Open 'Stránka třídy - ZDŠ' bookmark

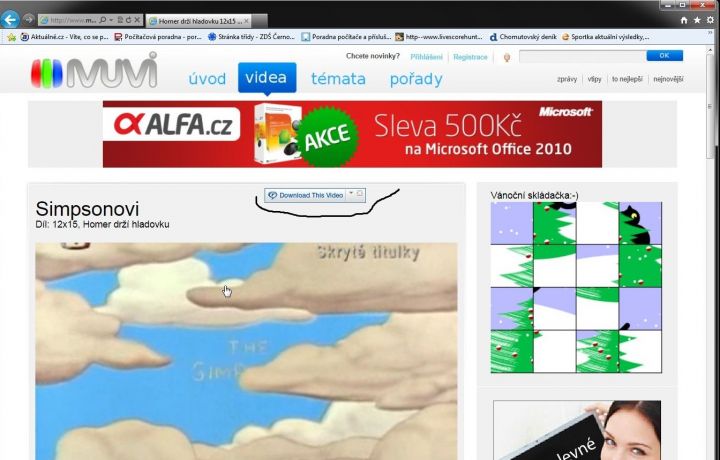251,37
